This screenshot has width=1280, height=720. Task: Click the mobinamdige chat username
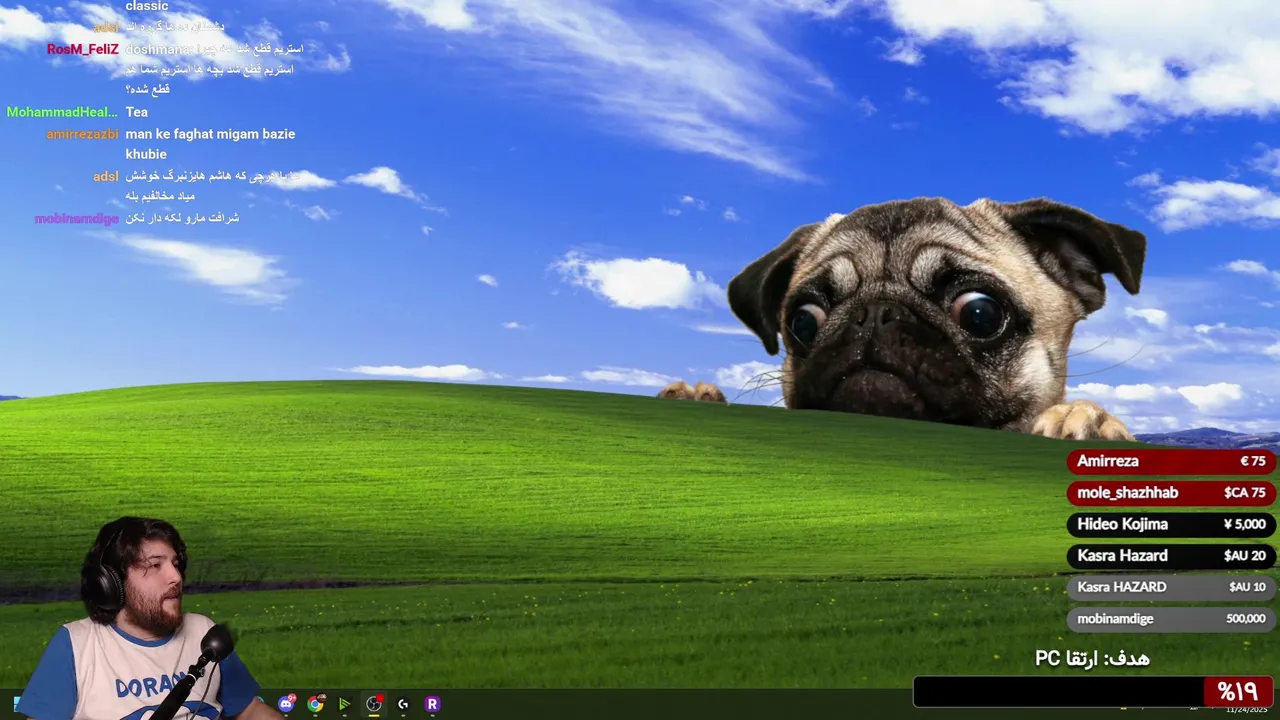(77, 218)
